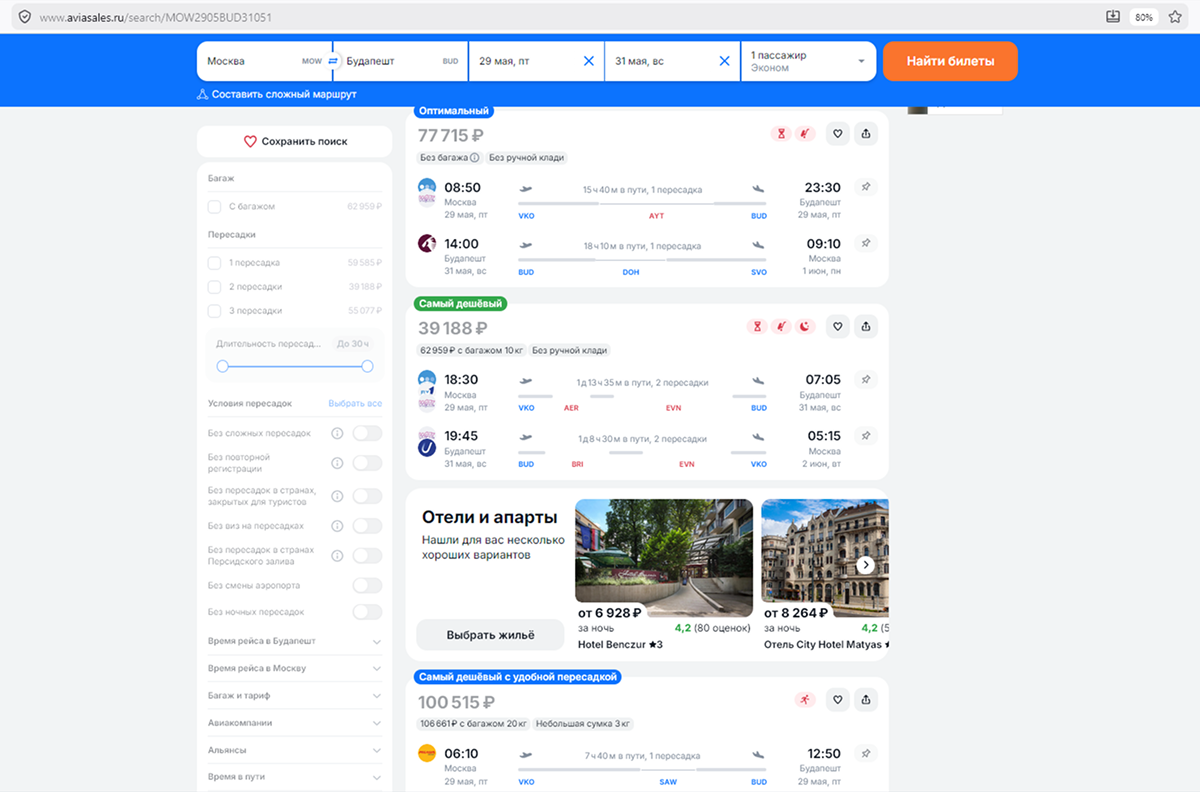This screenshot has width=1200, height=792.
Task: Toggle Без пересадок в странах, закрытых для туристов
Action: 367,496
